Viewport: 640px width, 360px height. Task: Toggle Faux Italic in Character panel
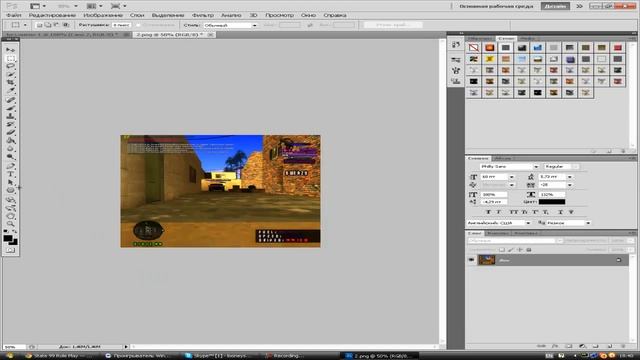(x=498, y=212)
